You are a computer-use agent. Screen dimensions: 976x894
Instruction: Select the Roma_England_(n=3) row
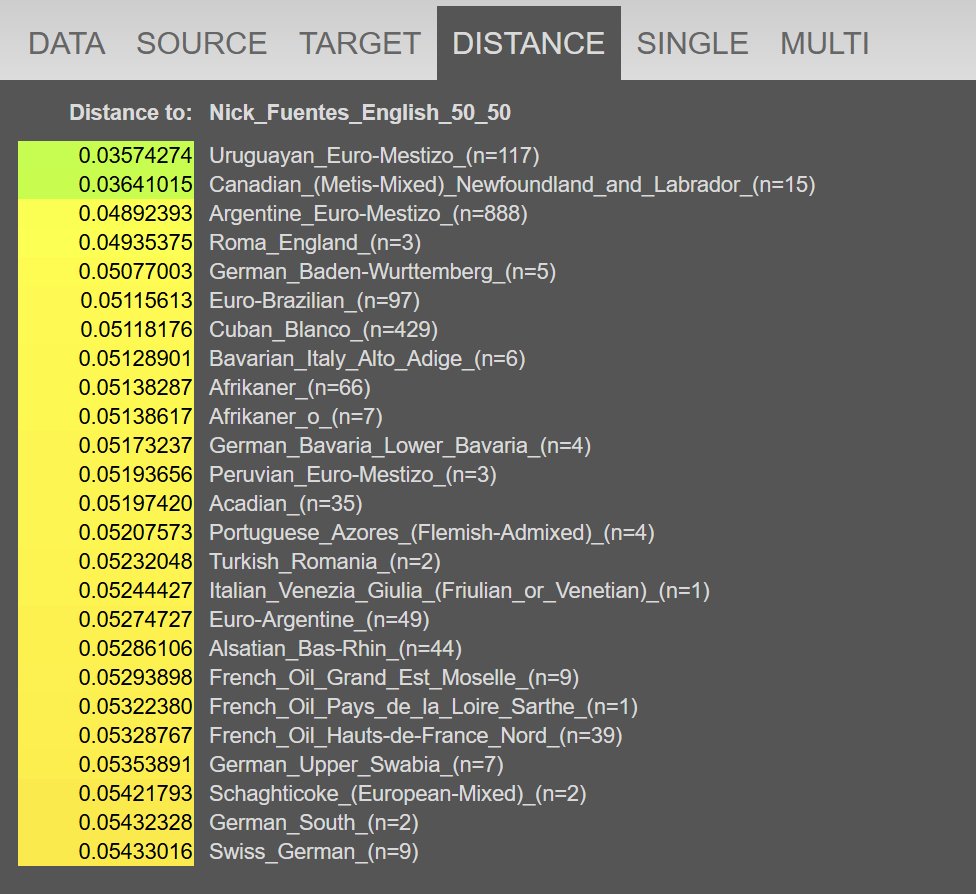tap(315, 243)
